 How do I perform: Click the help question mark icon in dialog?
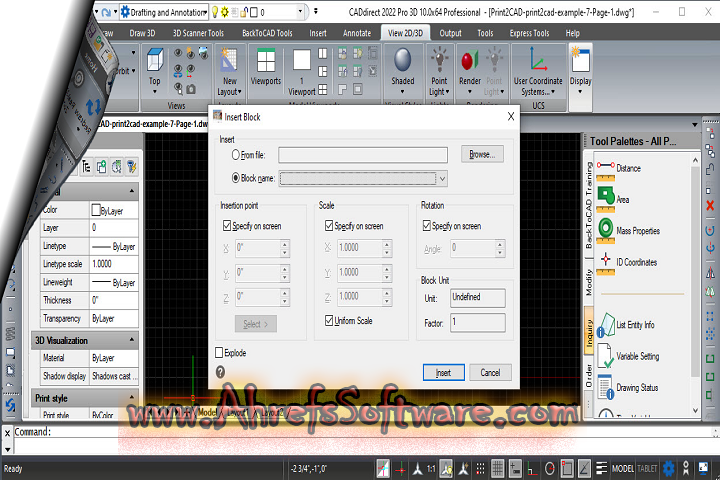coord(220,372)
